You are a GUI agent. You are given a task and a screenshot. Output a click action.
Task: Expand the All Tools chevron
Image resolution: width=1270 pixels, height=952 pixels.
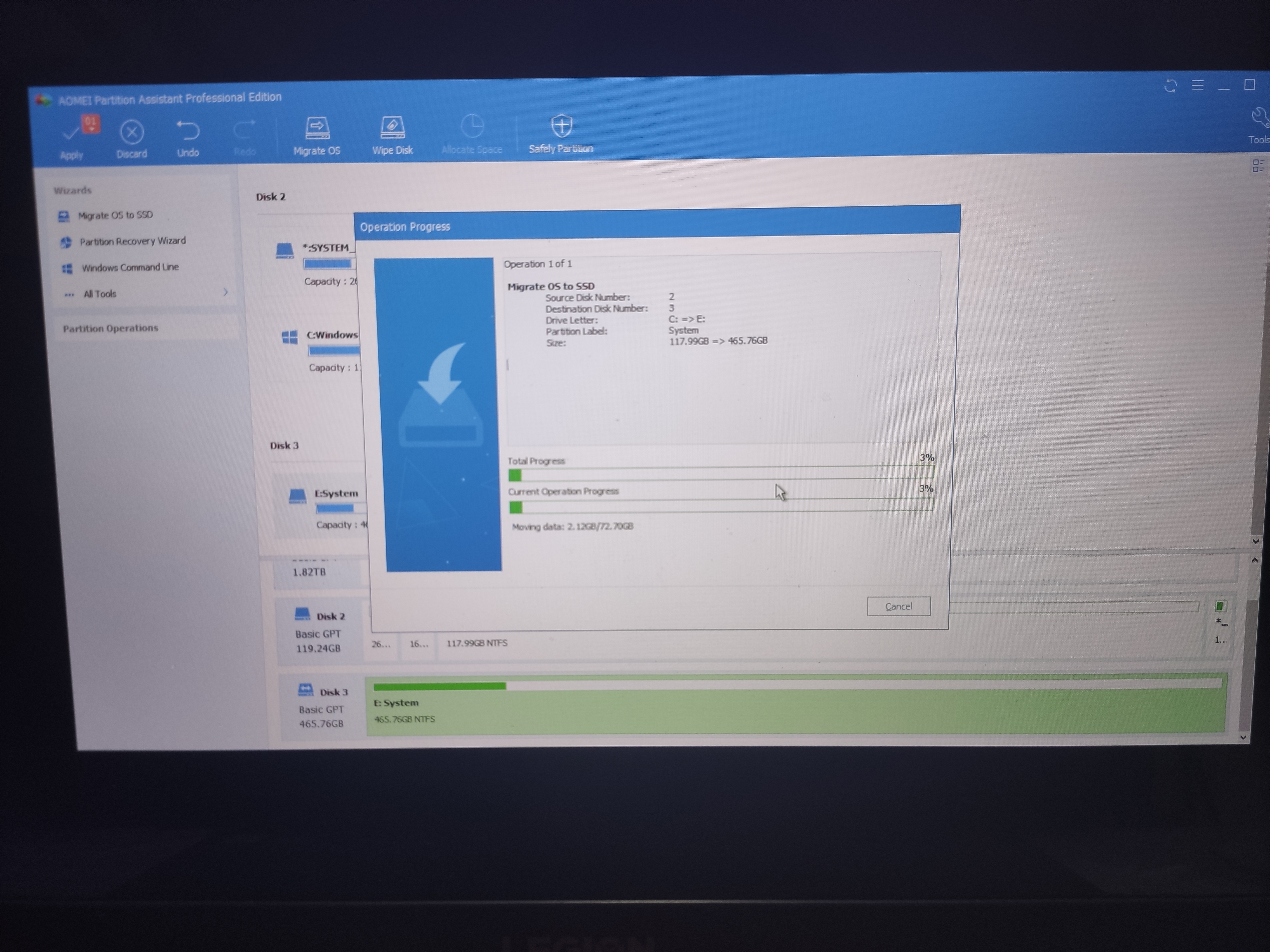click(226, 292)
